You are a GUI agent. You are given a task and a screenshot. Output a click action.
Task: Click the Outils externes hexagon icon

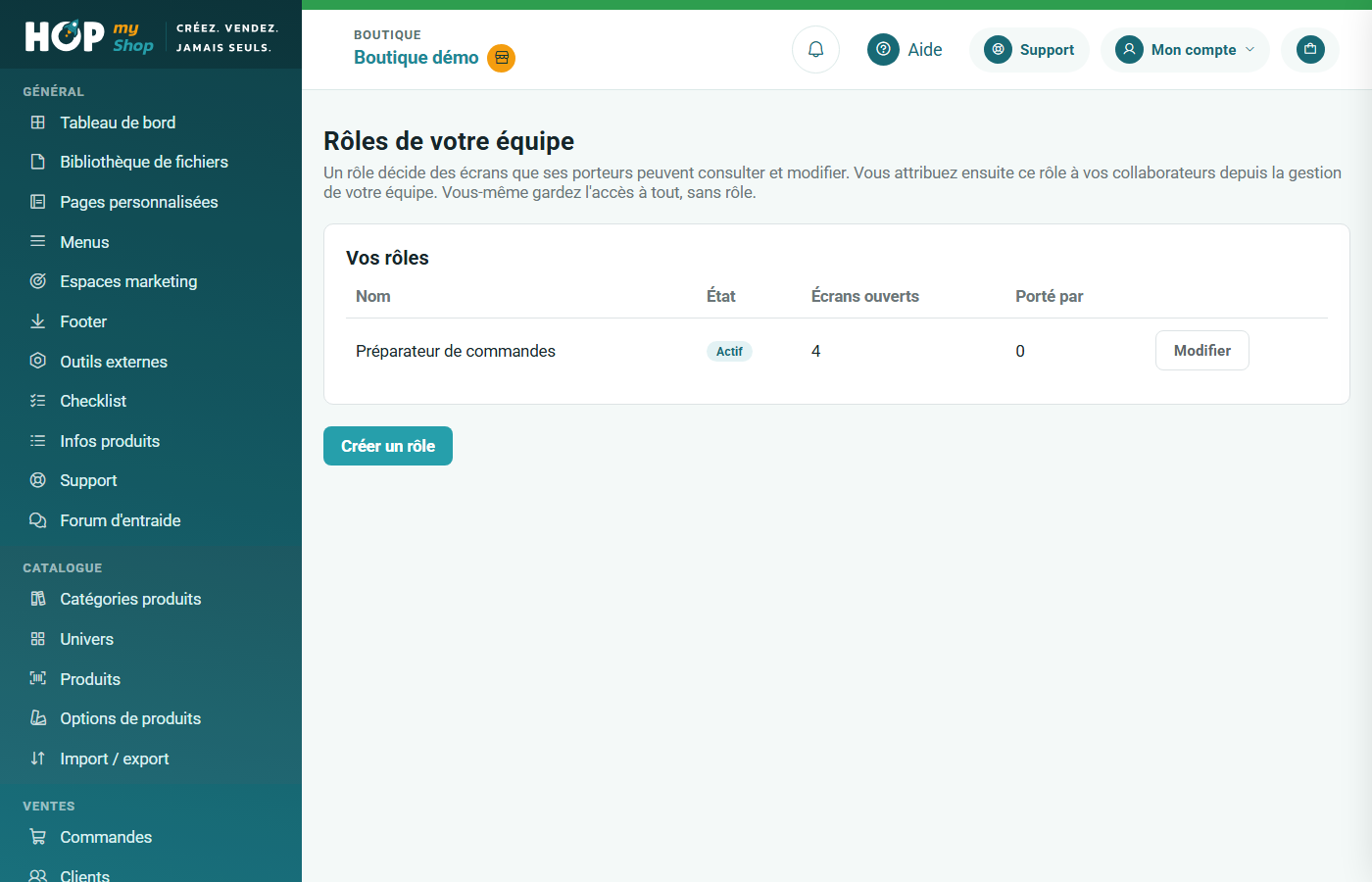click(x=38, y=361)
